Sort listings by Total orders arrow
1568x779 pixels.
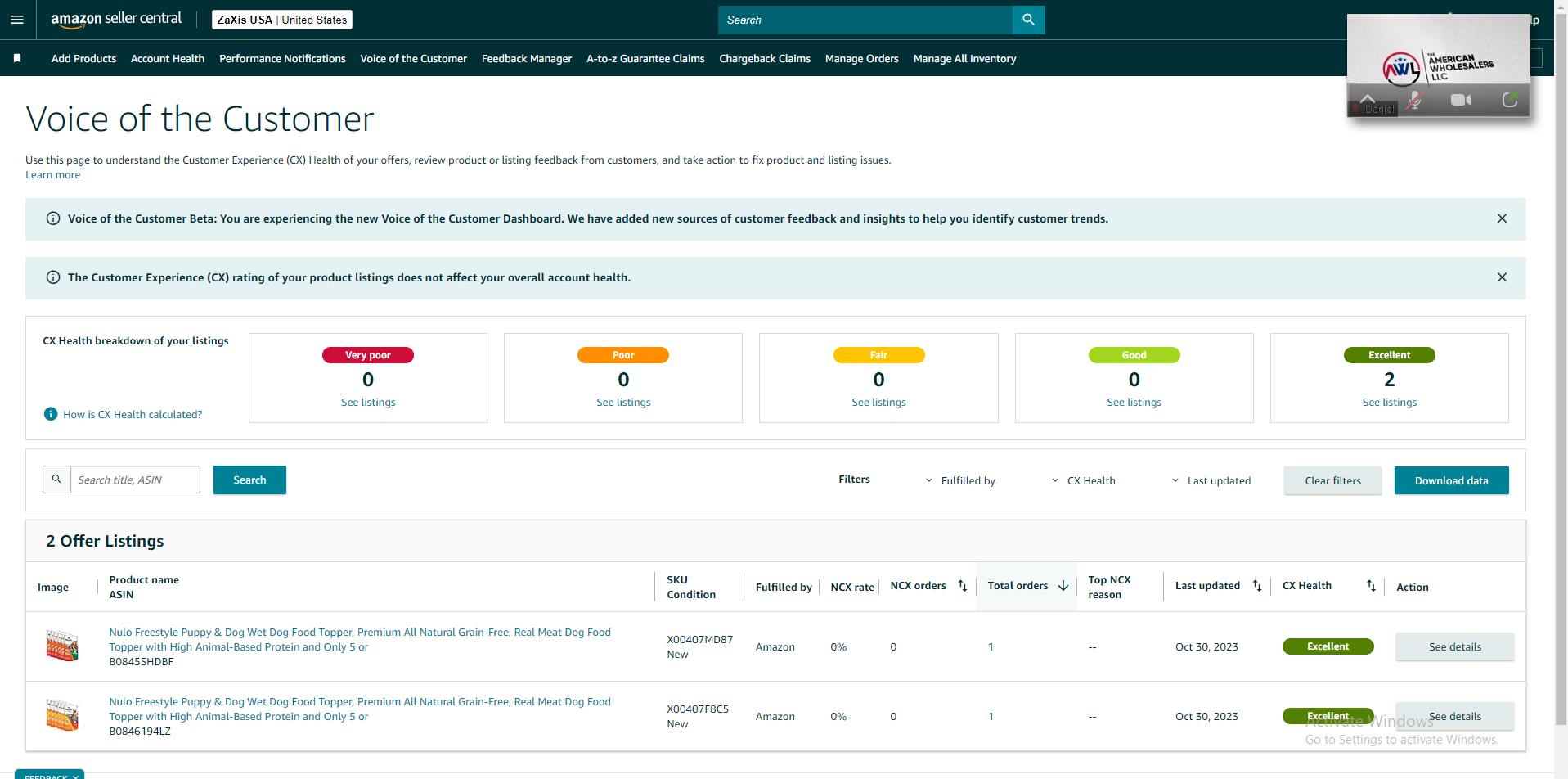coord(1063,586)
